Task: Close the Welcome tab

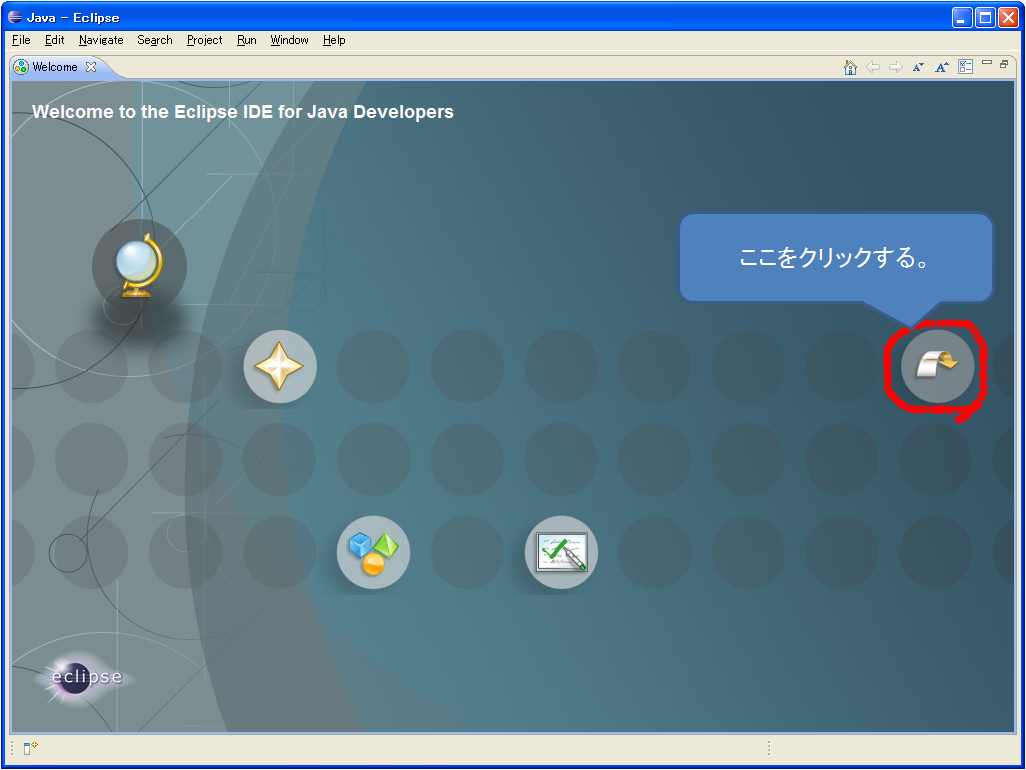Action: [91, 67]
